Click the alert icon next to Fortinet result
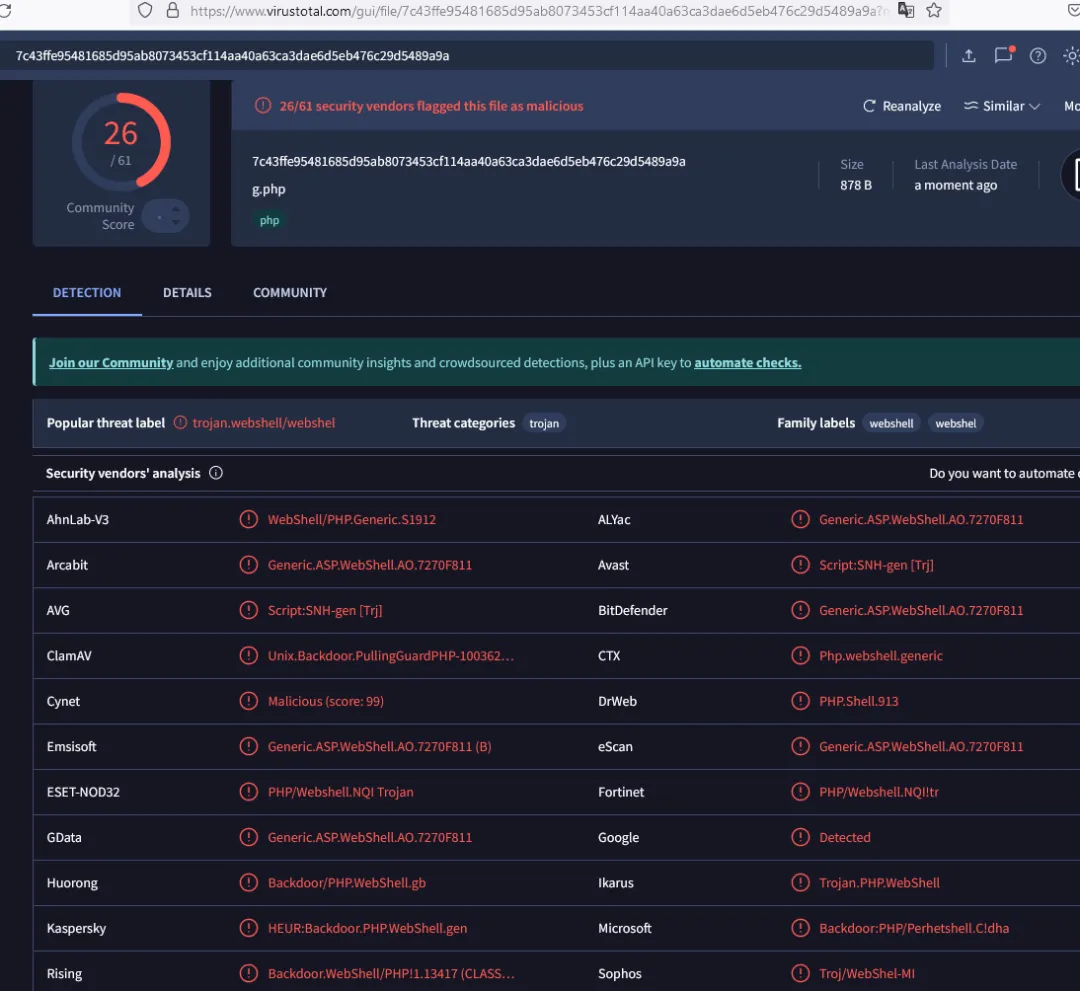This screenshot has height=991, width=1080. pyautogui.click(x=800, y=792)
